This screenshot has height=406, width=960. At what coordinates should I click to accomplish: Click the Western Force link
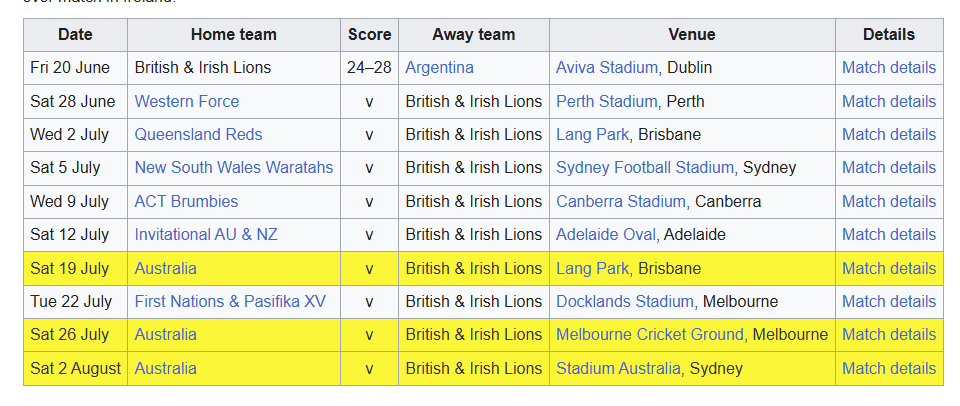click(x=187, y=101)
